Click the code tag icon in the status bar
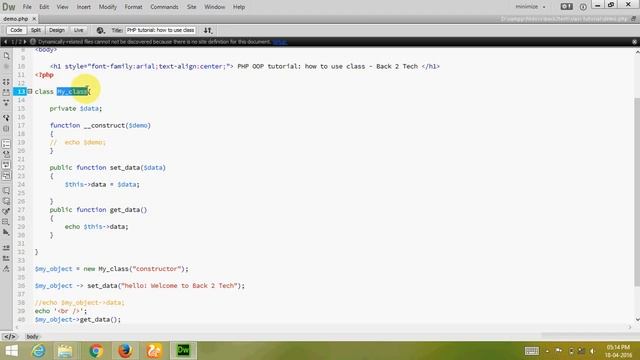This screenshot has height=360, width=640. click(9, 337)
